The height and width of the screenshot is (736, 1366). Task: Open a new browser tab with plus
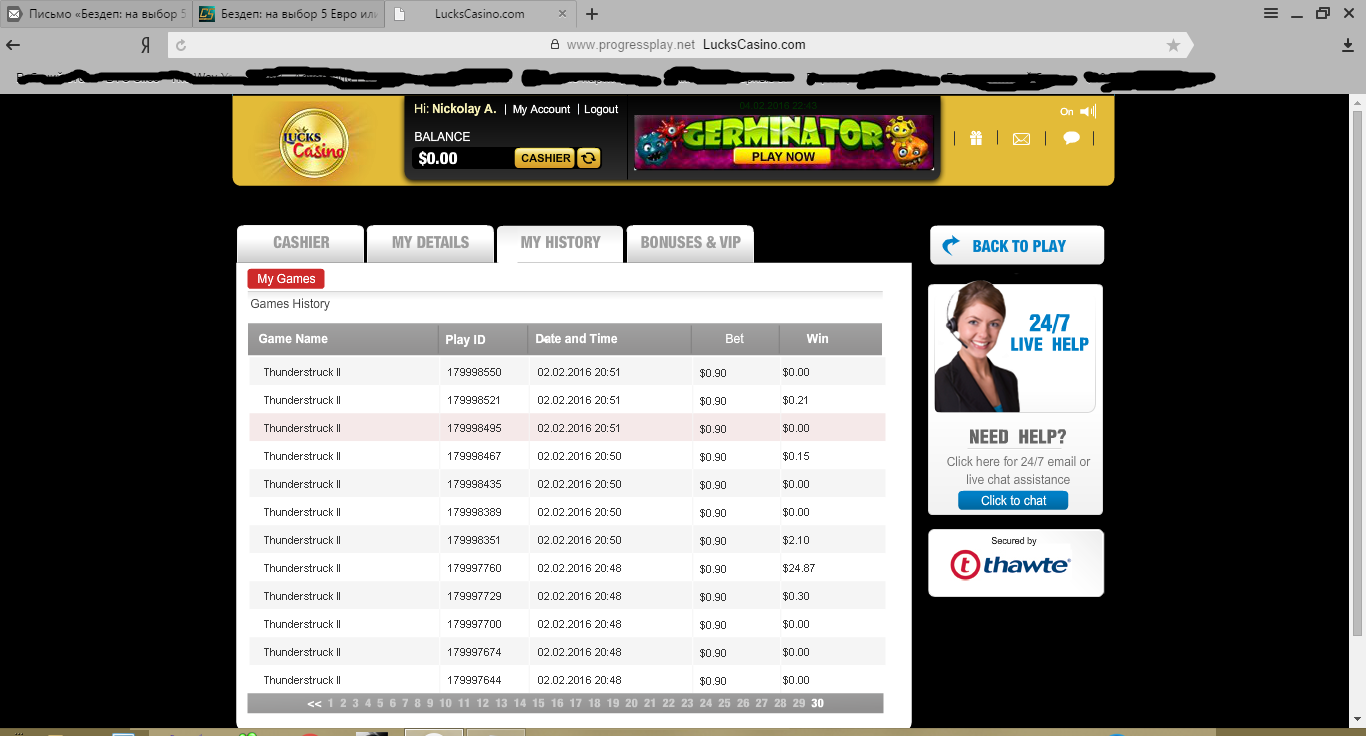coord(592,14)
